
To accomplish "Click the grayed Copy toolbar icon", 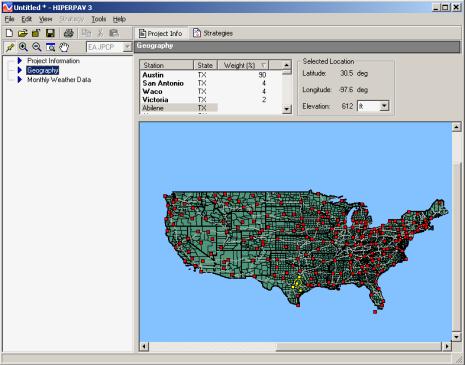I will coord(86,33).
